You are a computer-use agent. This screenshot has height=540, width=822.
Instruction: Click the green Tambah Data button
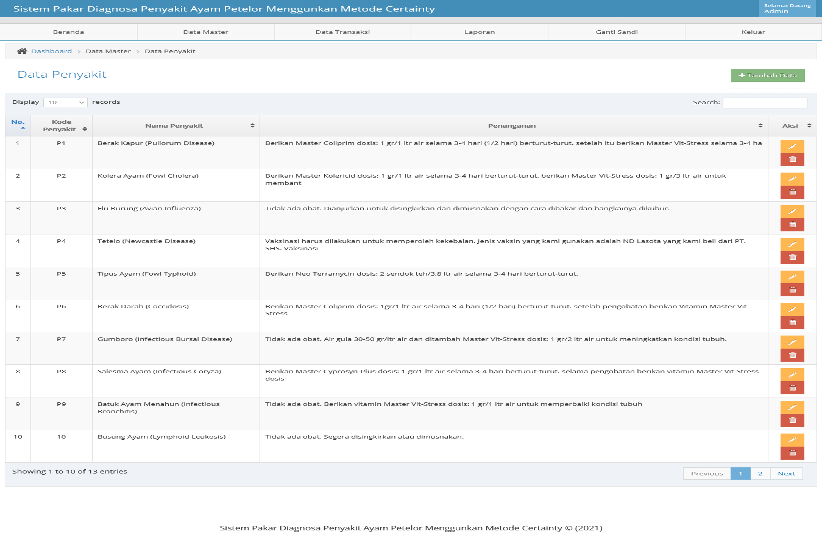[x=767, y=75]
